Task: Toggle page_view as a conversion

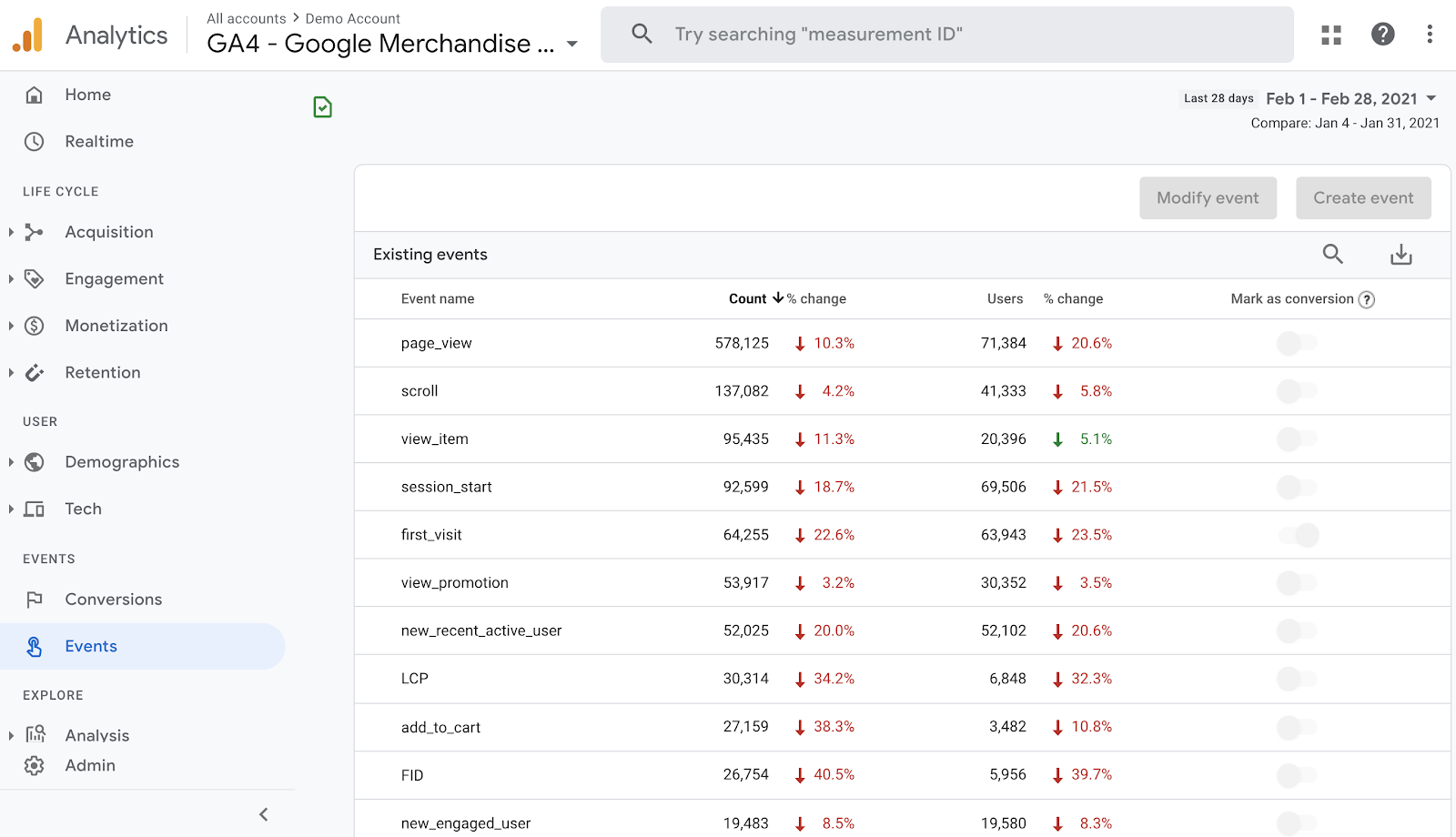Action: (x=1297, y=343)
